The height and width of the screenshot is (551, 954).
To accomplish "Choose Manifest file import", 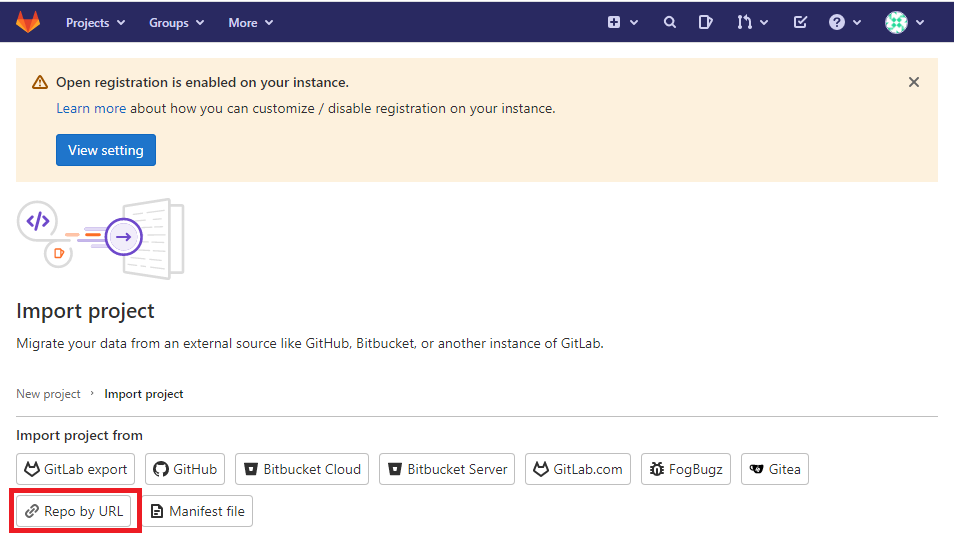I will (x=197, y=511).
